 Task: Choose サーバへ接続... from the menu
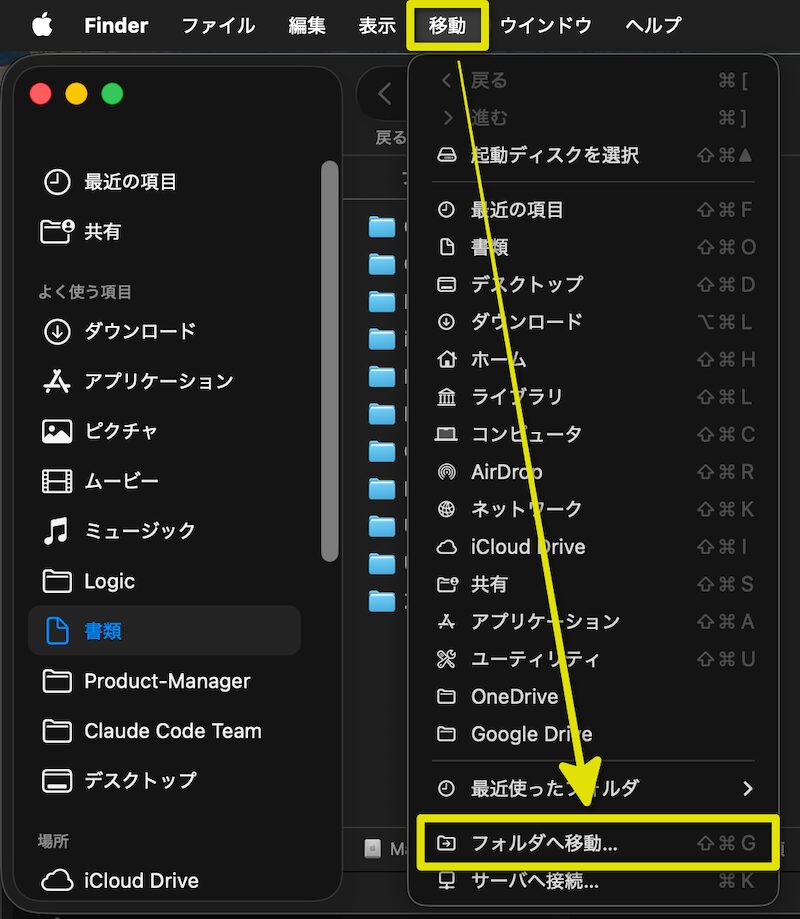593,880
